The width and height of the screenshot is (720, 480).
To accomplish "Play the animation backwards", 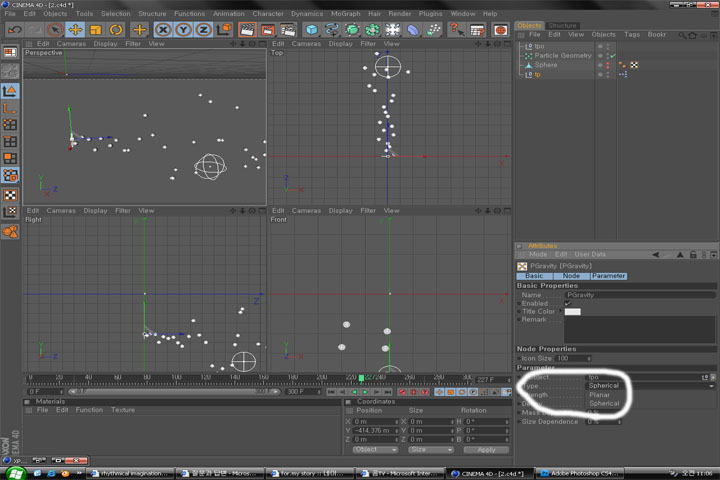I will pos(354,392).
